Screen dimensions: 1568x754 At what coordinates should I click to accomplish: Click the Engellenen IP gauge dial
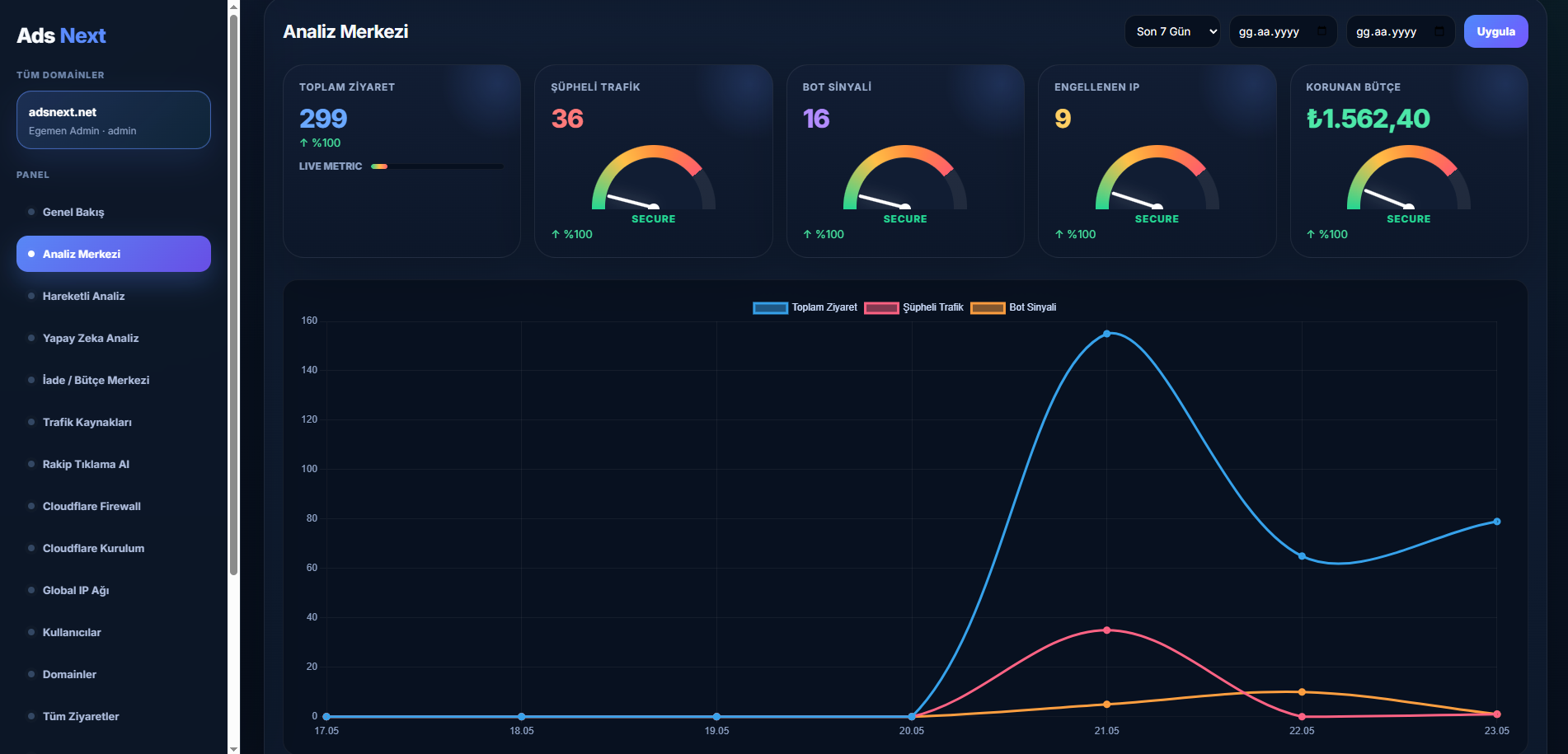(x=1157, y=177)
